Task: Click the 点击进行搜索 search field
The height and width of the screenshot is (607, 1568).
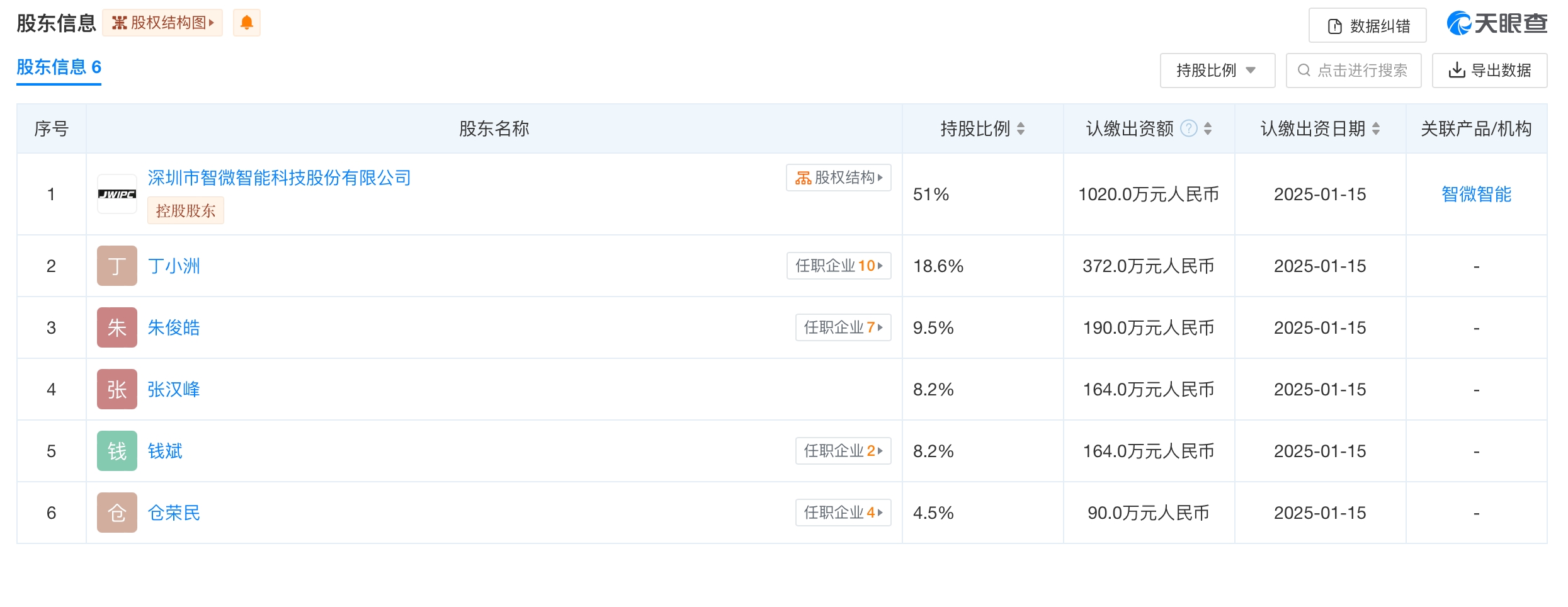Action: pos(1354,71)
